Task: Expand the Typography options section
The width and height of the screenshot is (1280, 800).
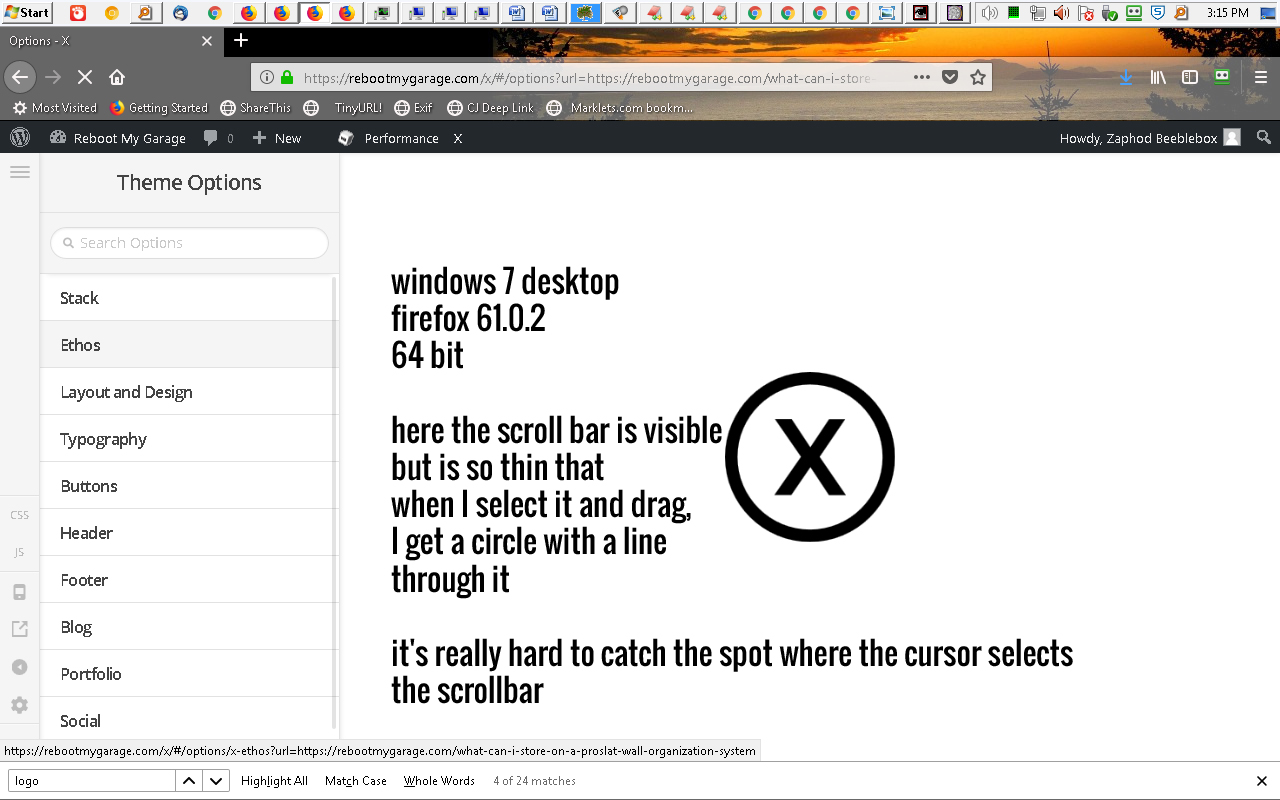Action: (x=103, y=439)
